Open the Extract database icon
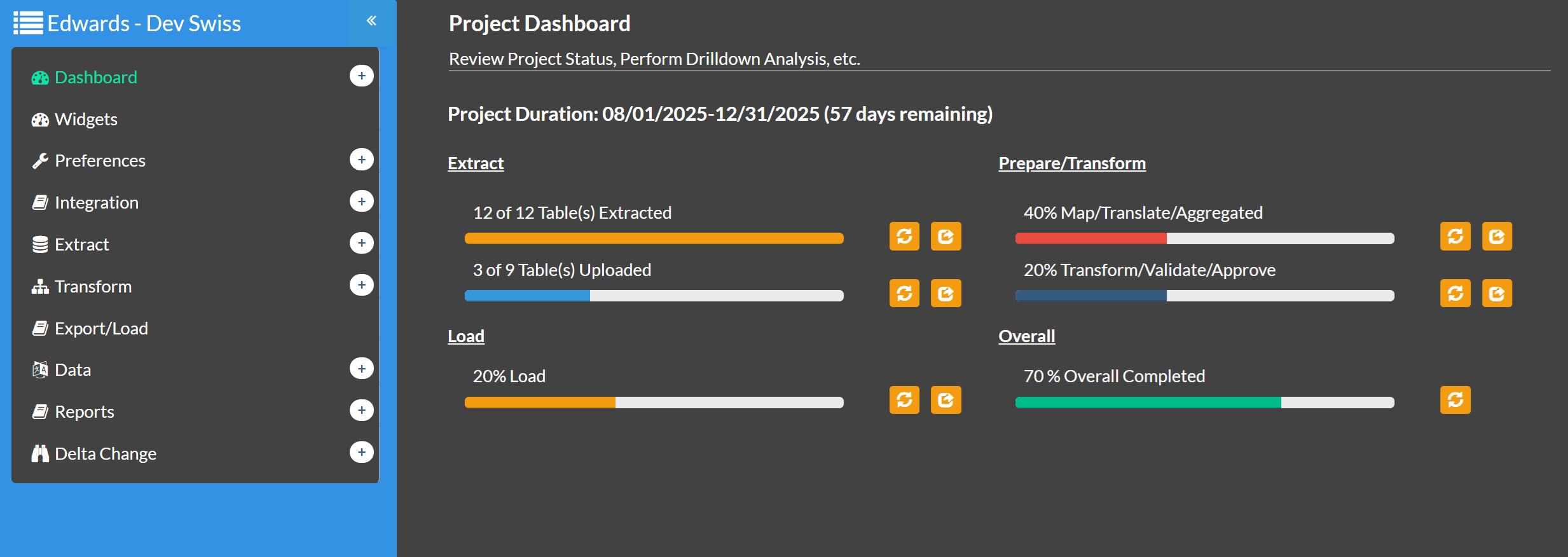The image size is (1568, 557). (x=40, y=244)
